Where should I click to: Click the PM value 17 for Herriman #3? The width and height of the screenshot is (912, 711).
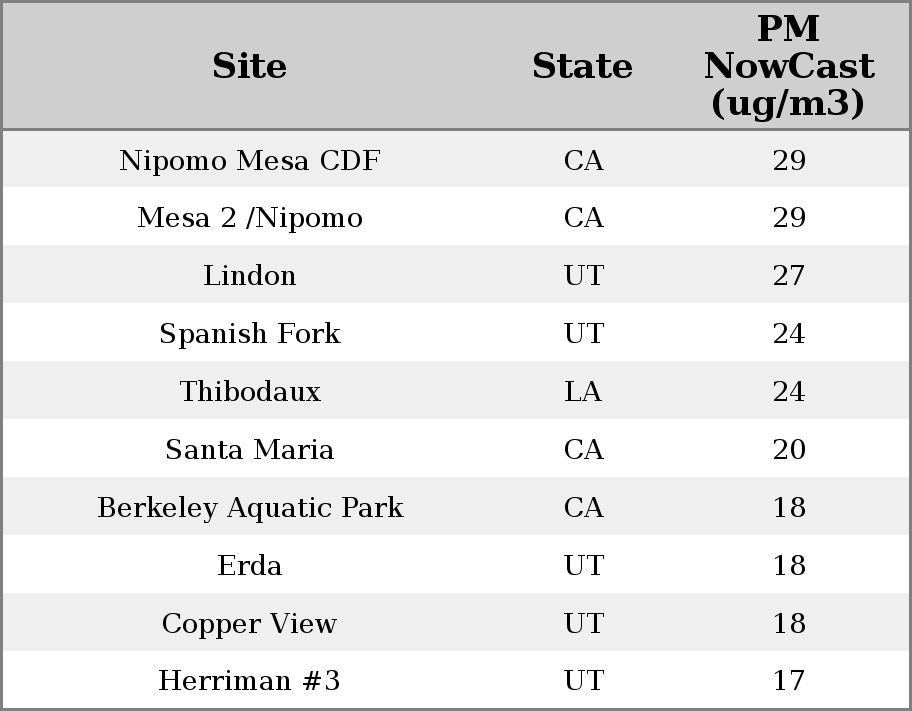tap(789, 681)
